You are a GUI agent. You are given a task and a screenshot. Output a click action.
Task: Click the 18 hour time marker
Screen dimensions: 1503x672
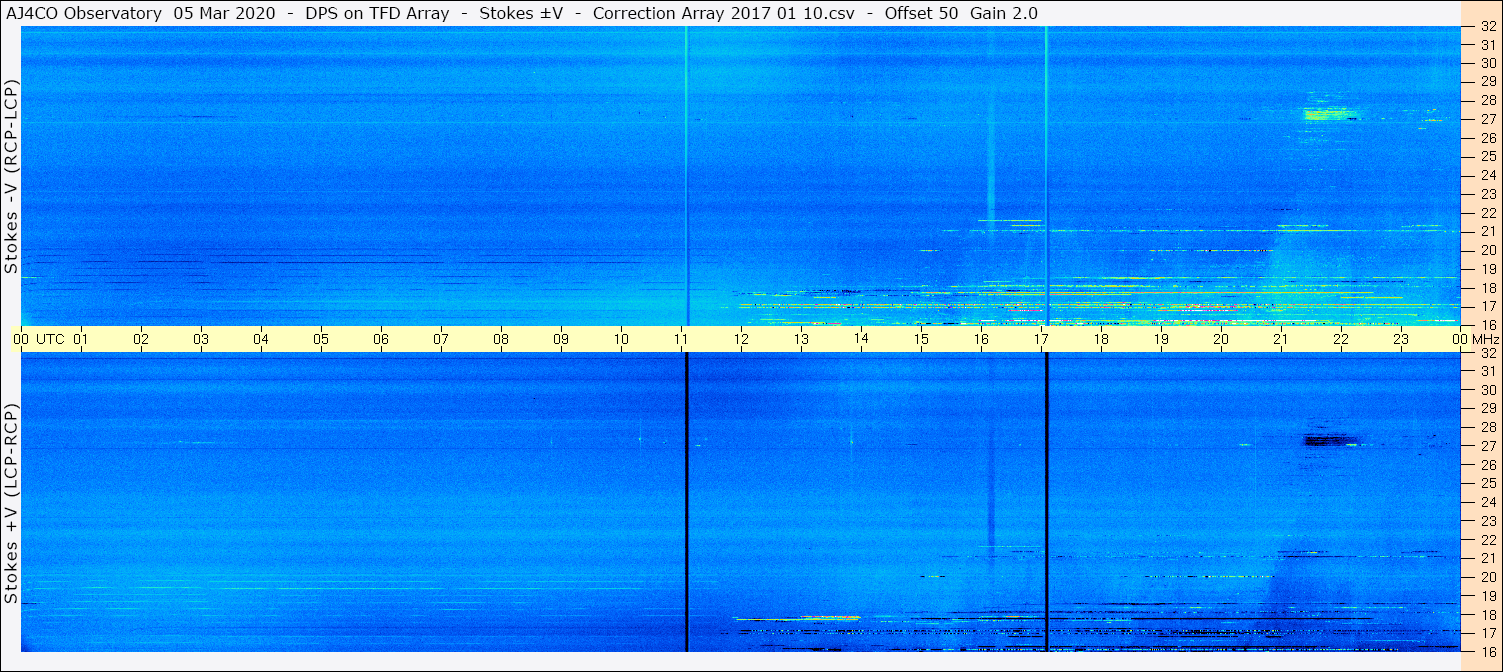pos(1101,339)
